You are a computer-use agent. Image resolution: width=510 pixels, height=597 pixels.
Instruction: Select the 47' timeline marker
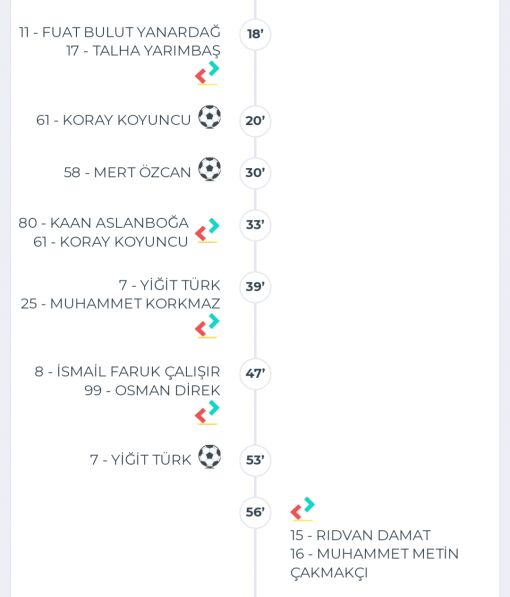click(255, 374)
